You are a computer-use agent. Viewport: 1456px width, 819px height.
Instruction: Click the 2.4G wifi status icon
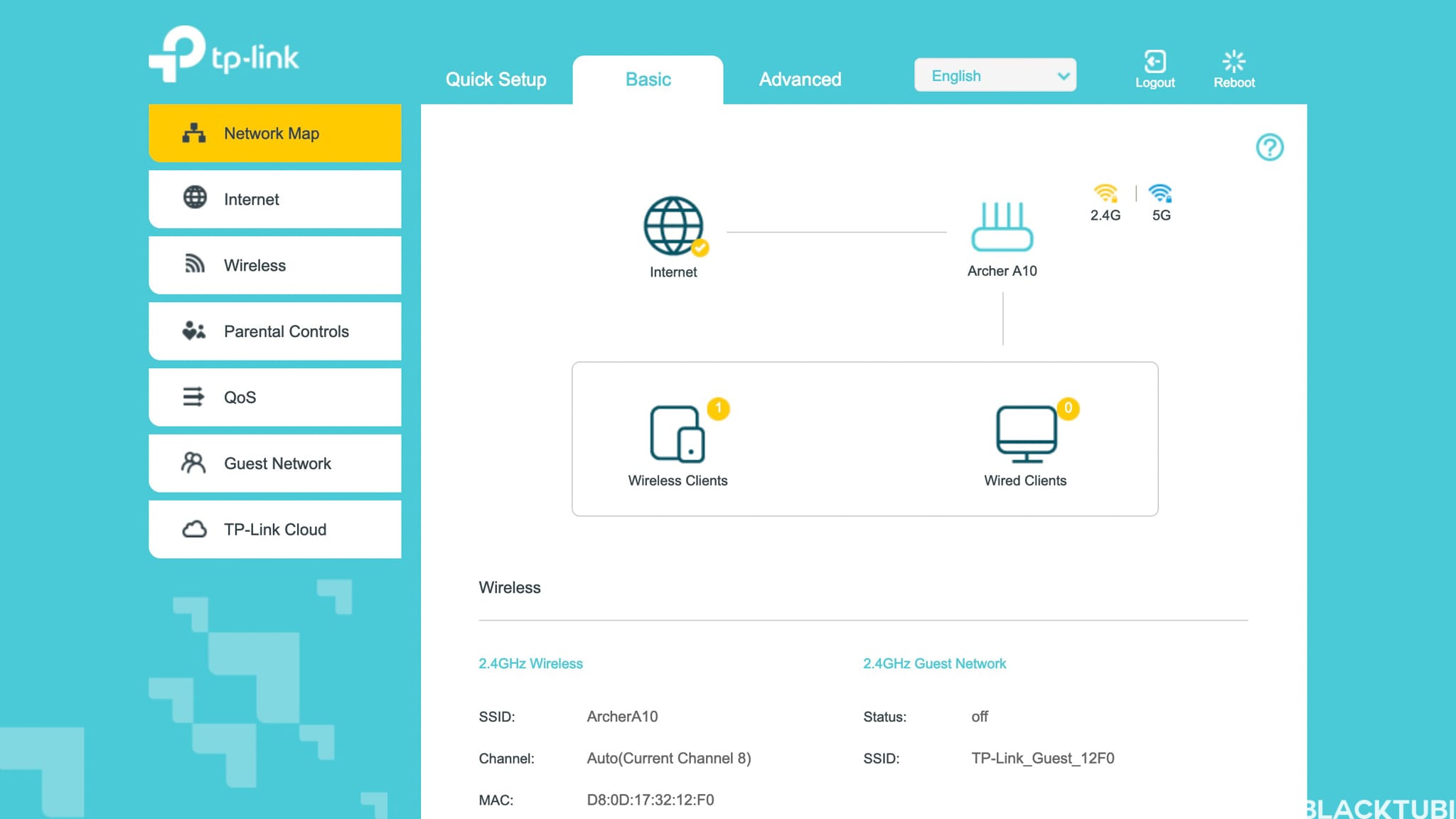point(1106,193)
